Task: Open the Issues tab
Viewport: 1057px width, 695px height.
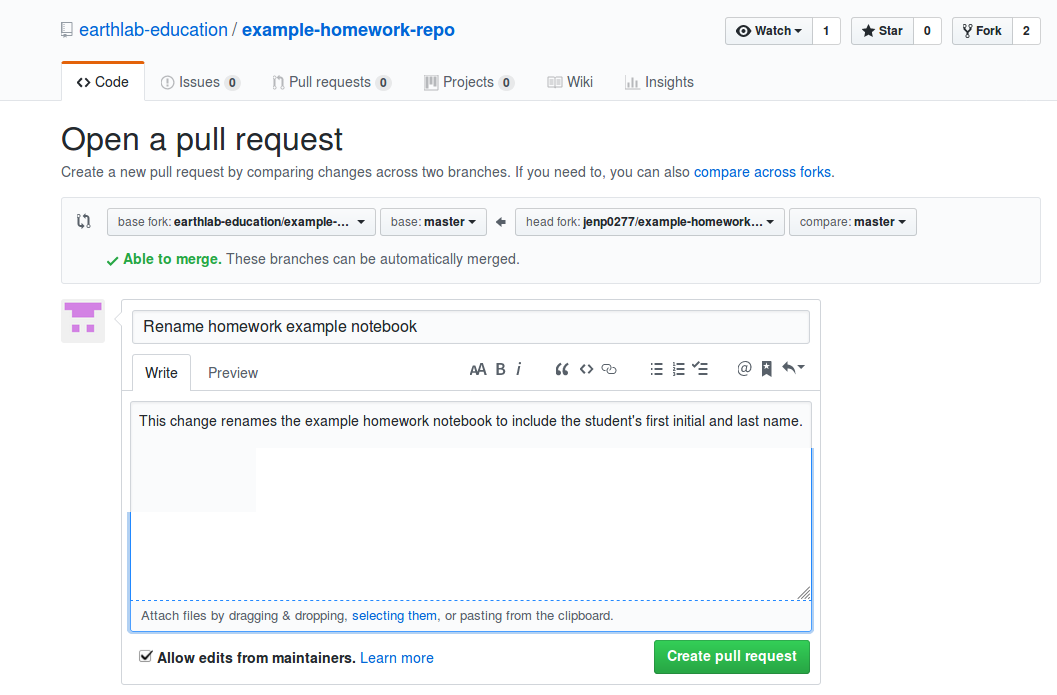Action: [200, 82]
